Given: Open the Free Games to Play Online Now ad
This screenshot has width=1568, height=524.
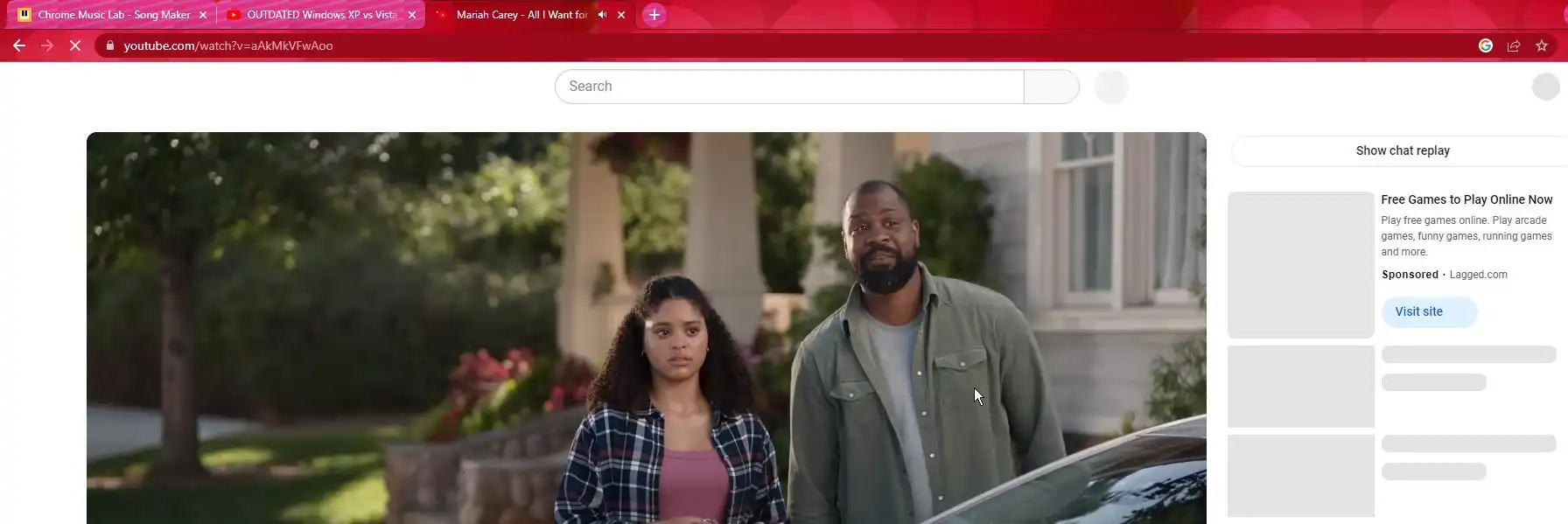Looking at the screenshot, I should (x=1466, y=199).
